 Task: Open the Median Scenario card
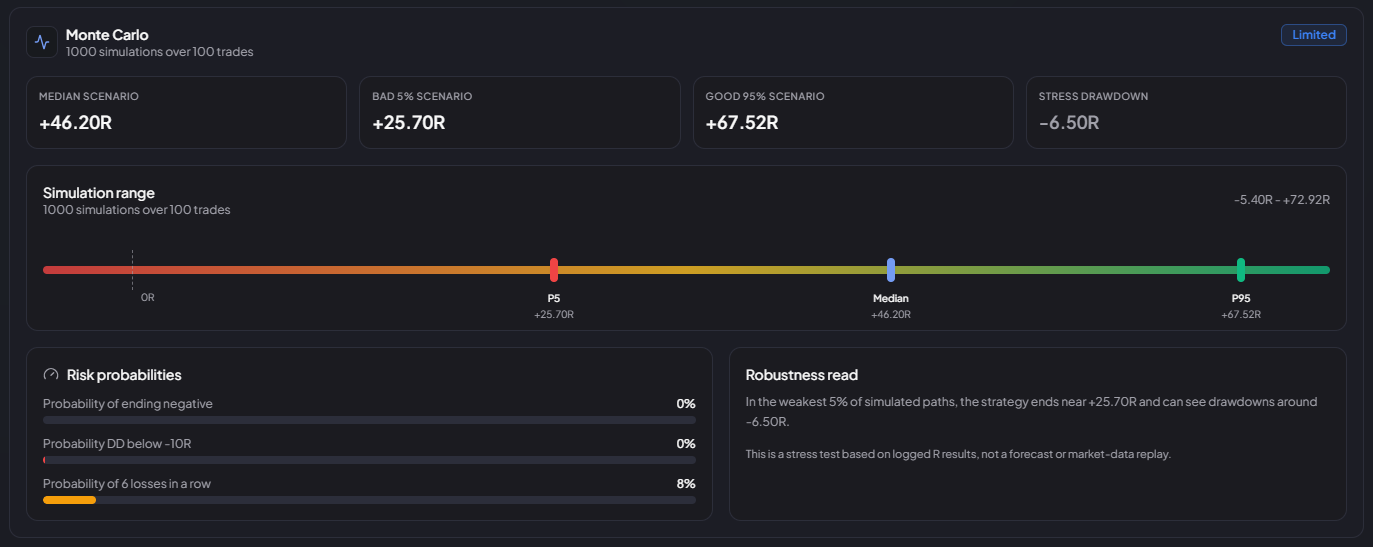pos(186,113)
